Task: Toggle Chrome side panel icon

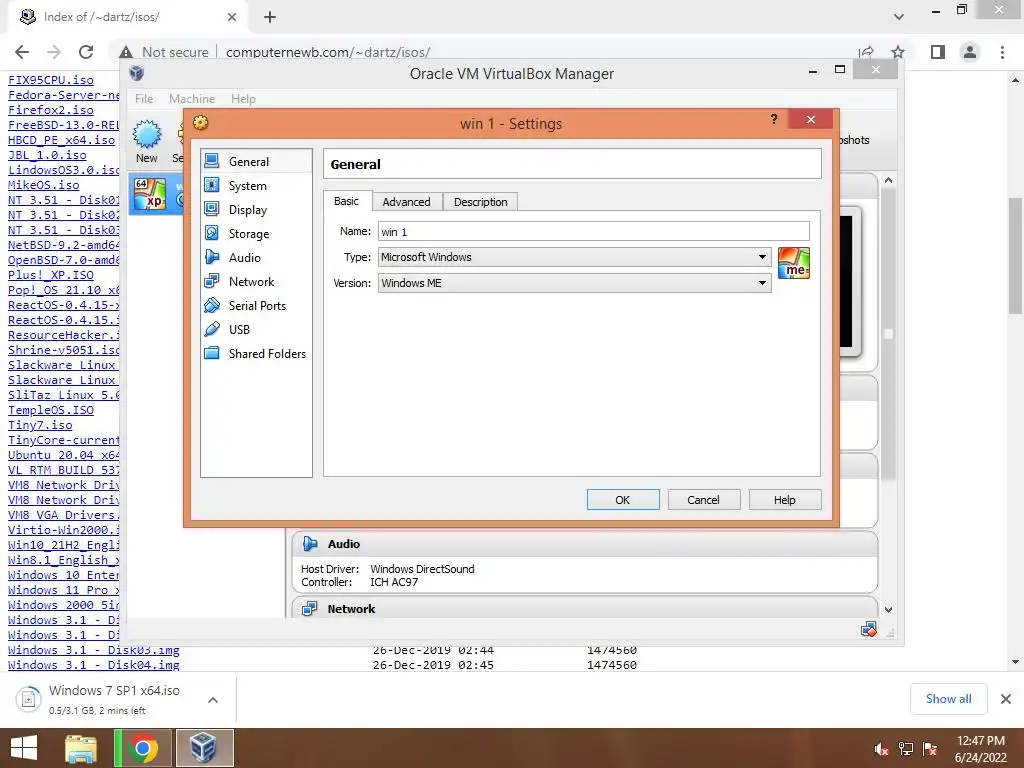Action: 938,52
